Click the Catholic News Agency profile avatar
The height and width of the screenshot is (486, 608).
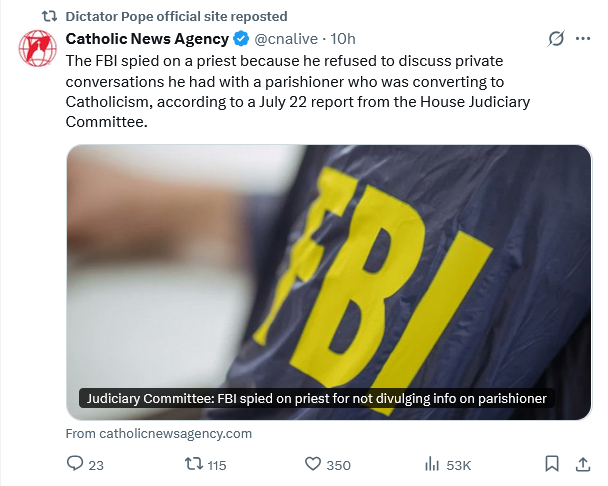[x=37, y=48]
